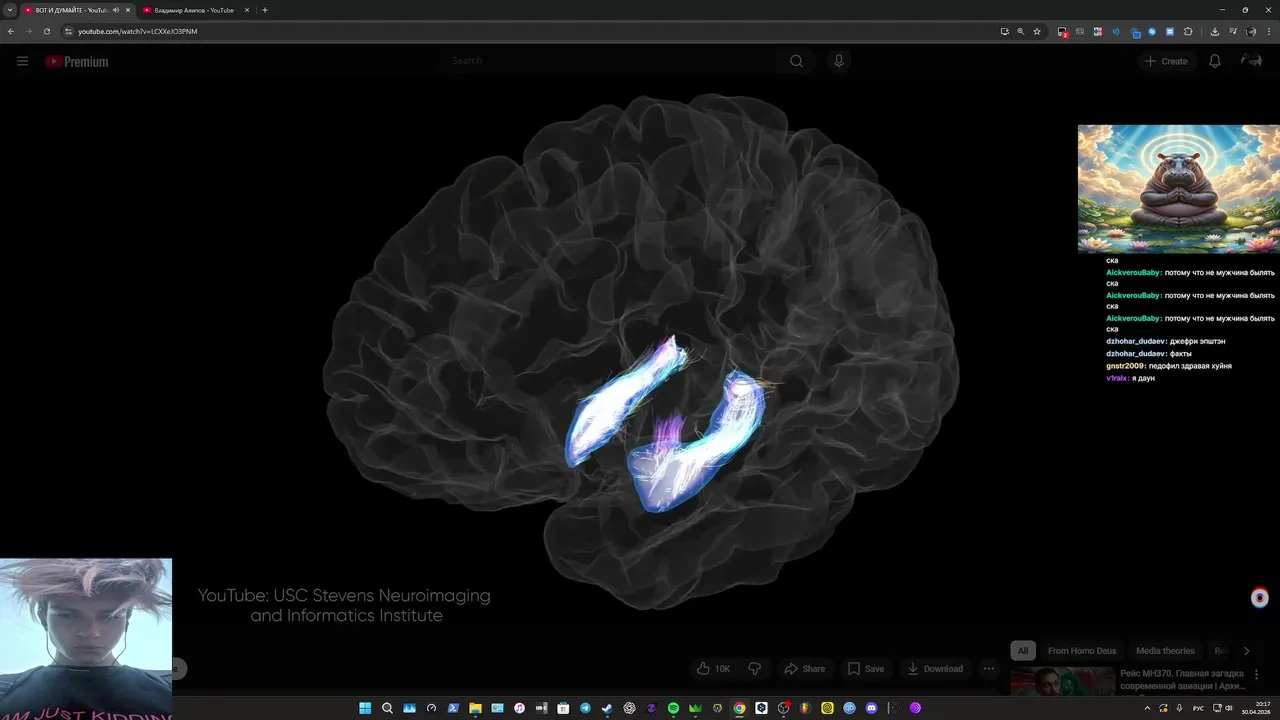Viewport: 1280px width, 720px height.
Task: Open the volume speaker tray icon
Action: [x=1229, y=708]
